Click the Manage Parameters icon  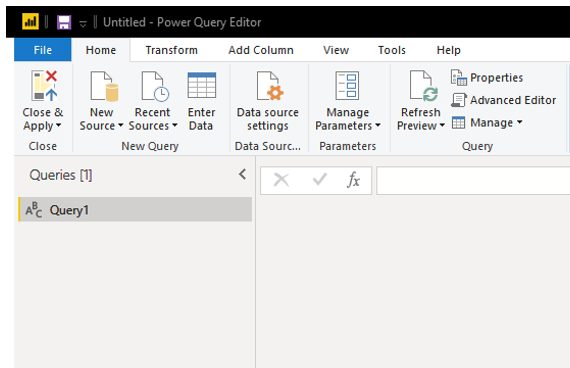pyautogui.click(x=347, y=85)
